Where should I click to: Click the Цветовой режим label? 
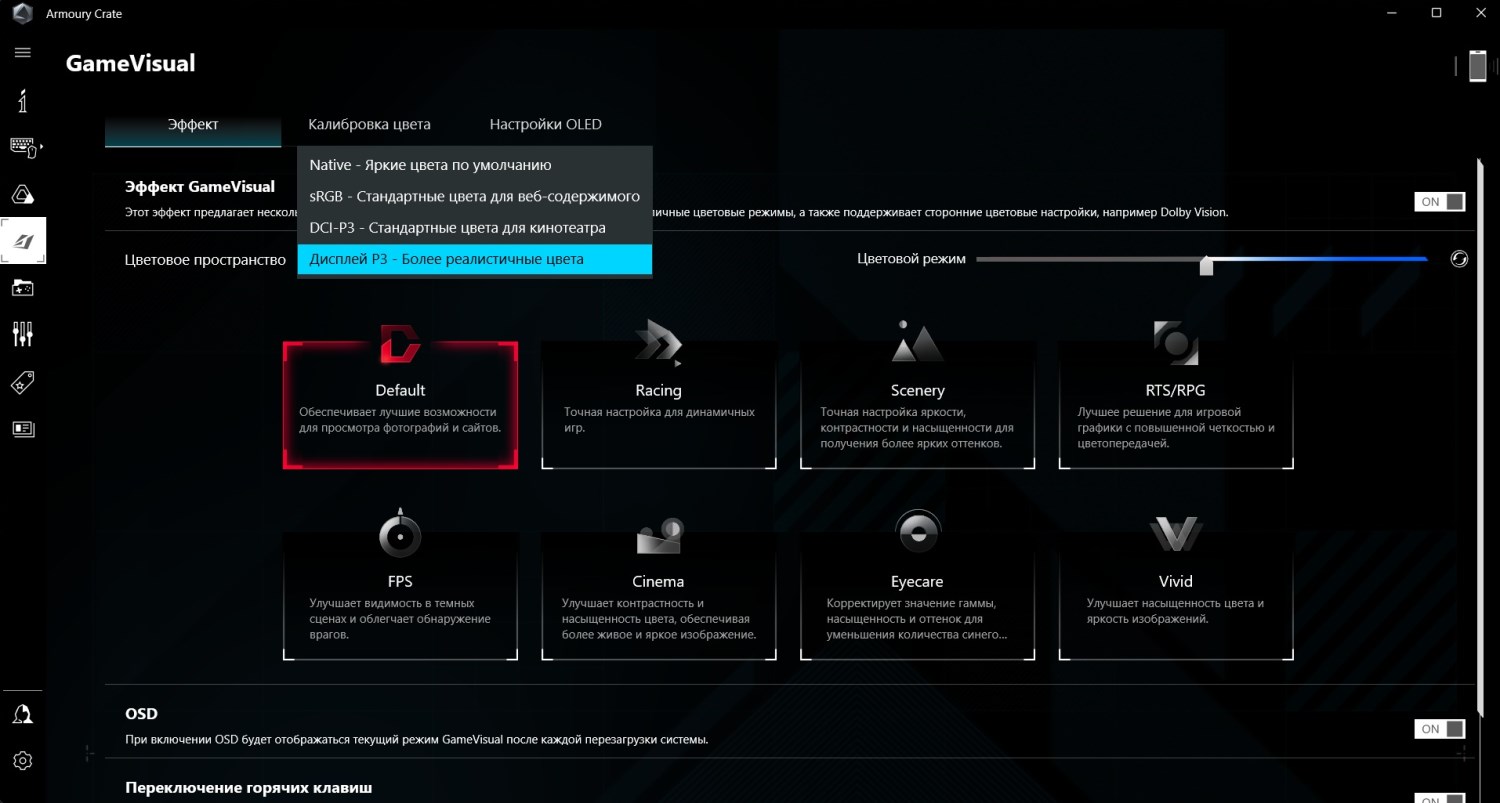(x=911, y=259)
